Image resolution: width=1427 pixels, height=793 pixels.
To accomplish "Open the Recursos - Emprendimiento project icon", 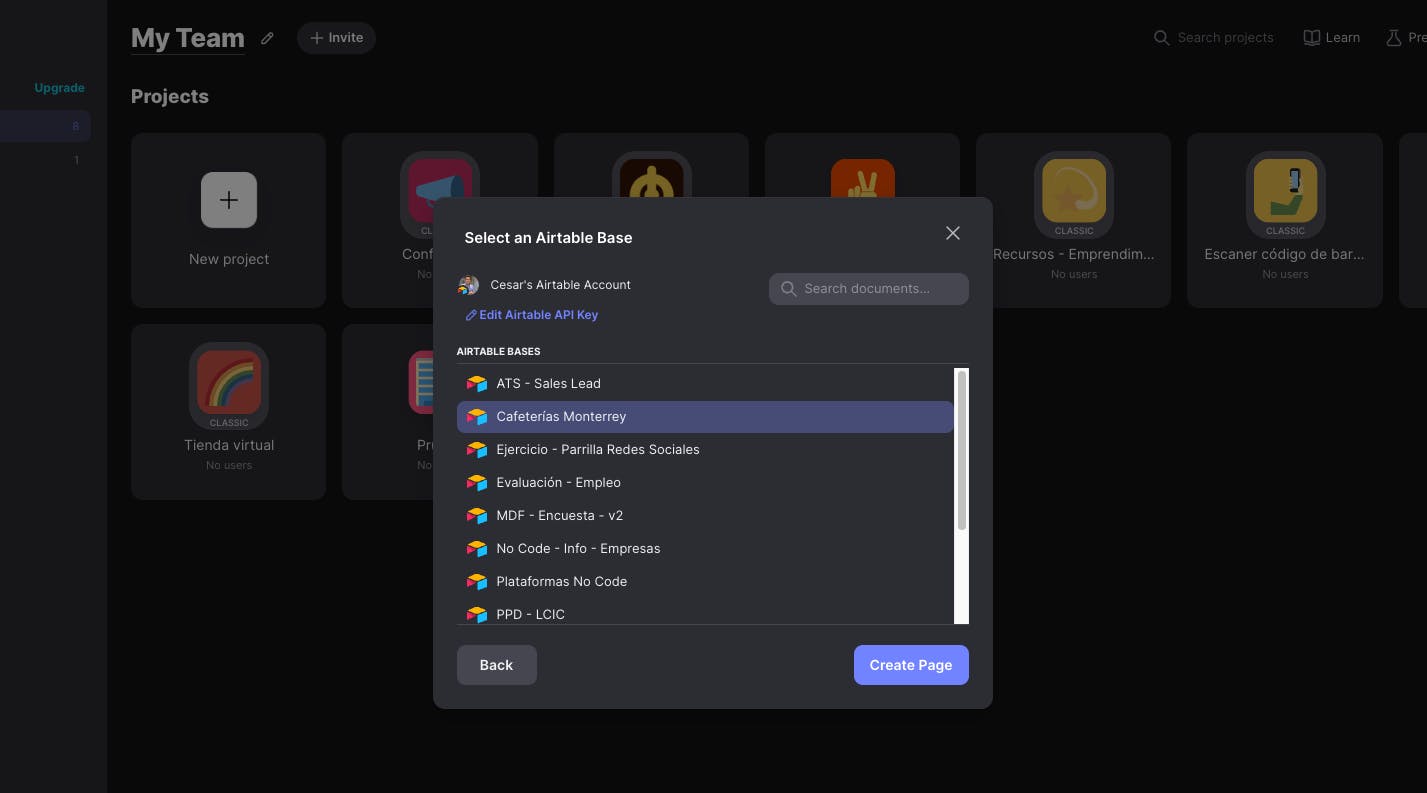I will [1074, 191].
